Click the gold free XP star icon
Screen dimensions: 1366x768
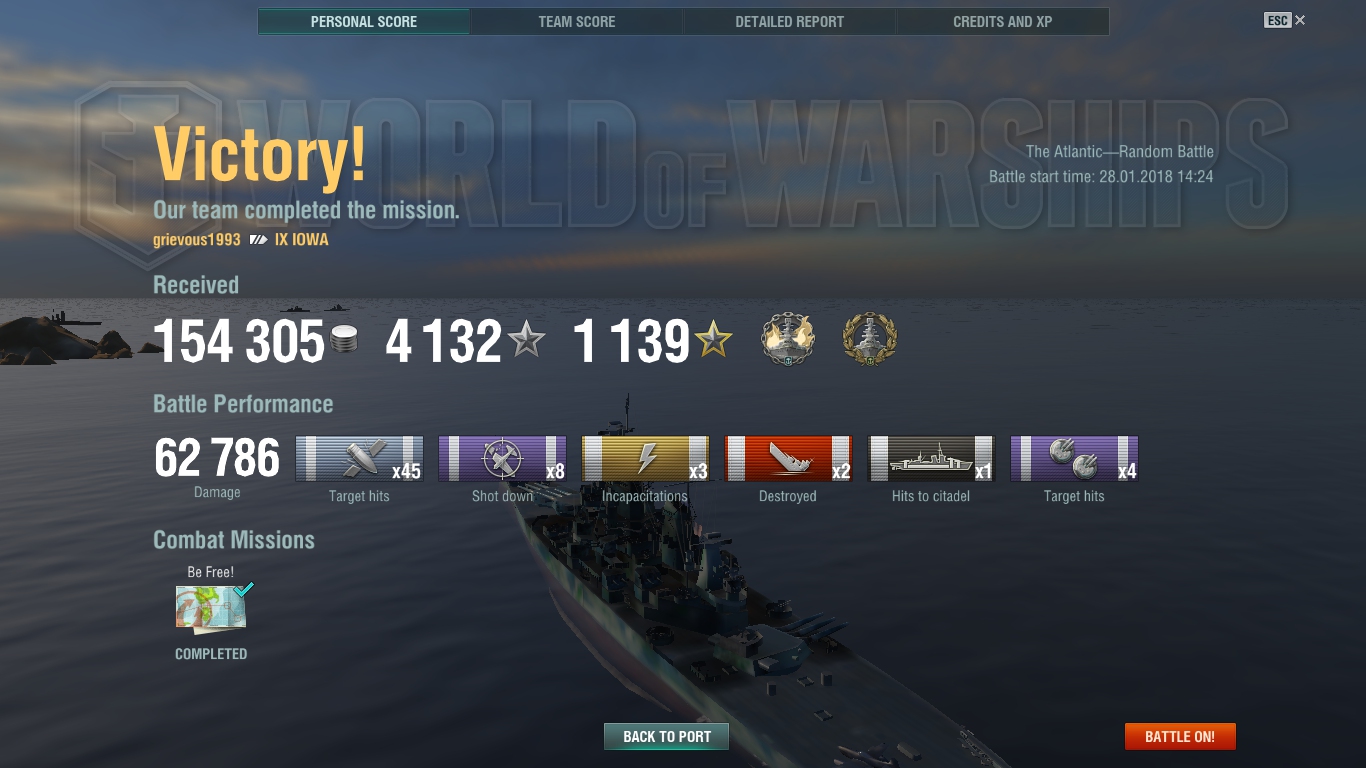pos(714,341)
